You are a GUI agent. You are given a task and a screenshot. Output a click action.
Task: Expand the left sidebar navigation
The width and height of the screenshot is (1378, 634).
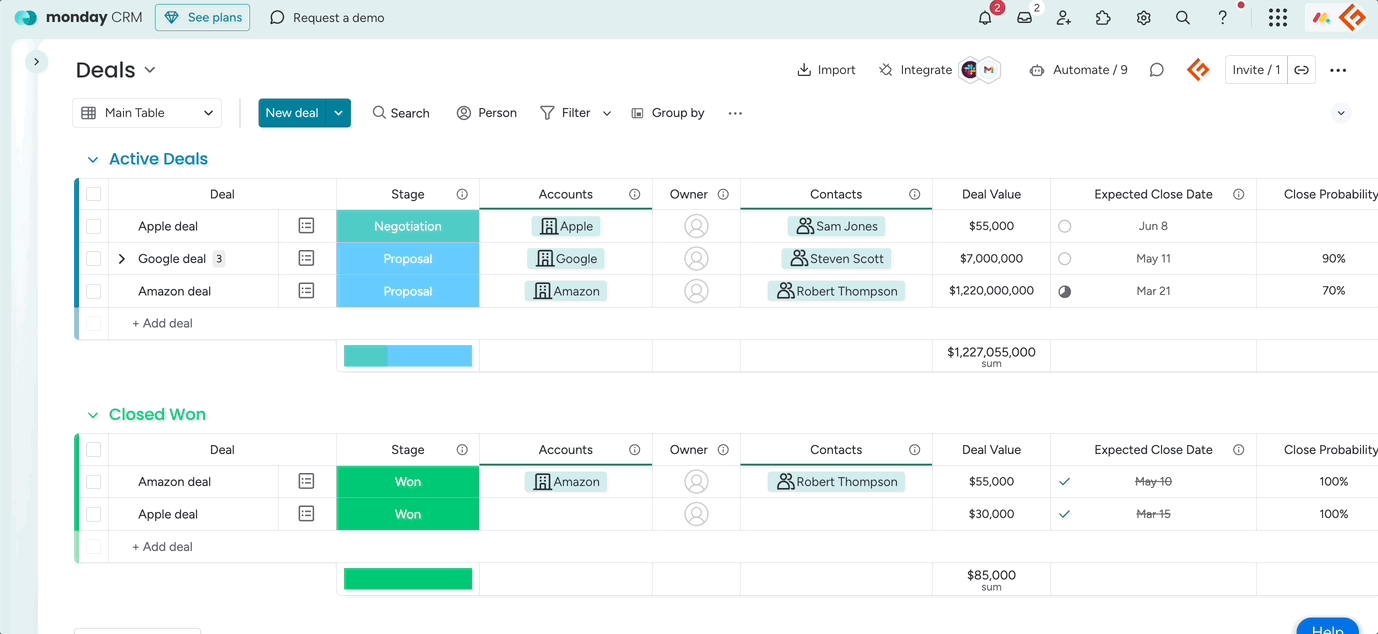(x=36, y=61)
